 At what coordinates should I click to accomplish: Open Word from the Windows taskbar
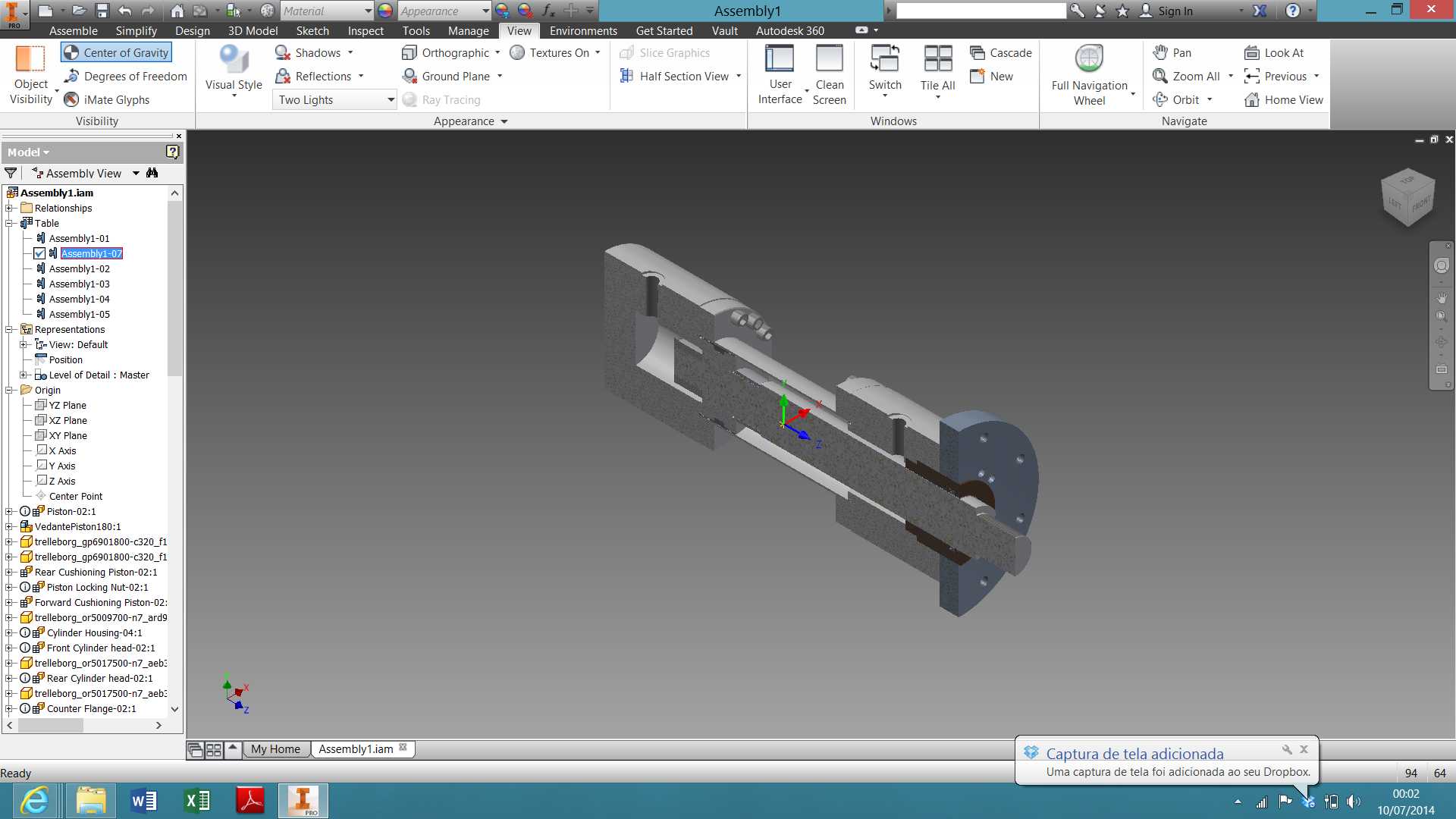coord(144,801)
